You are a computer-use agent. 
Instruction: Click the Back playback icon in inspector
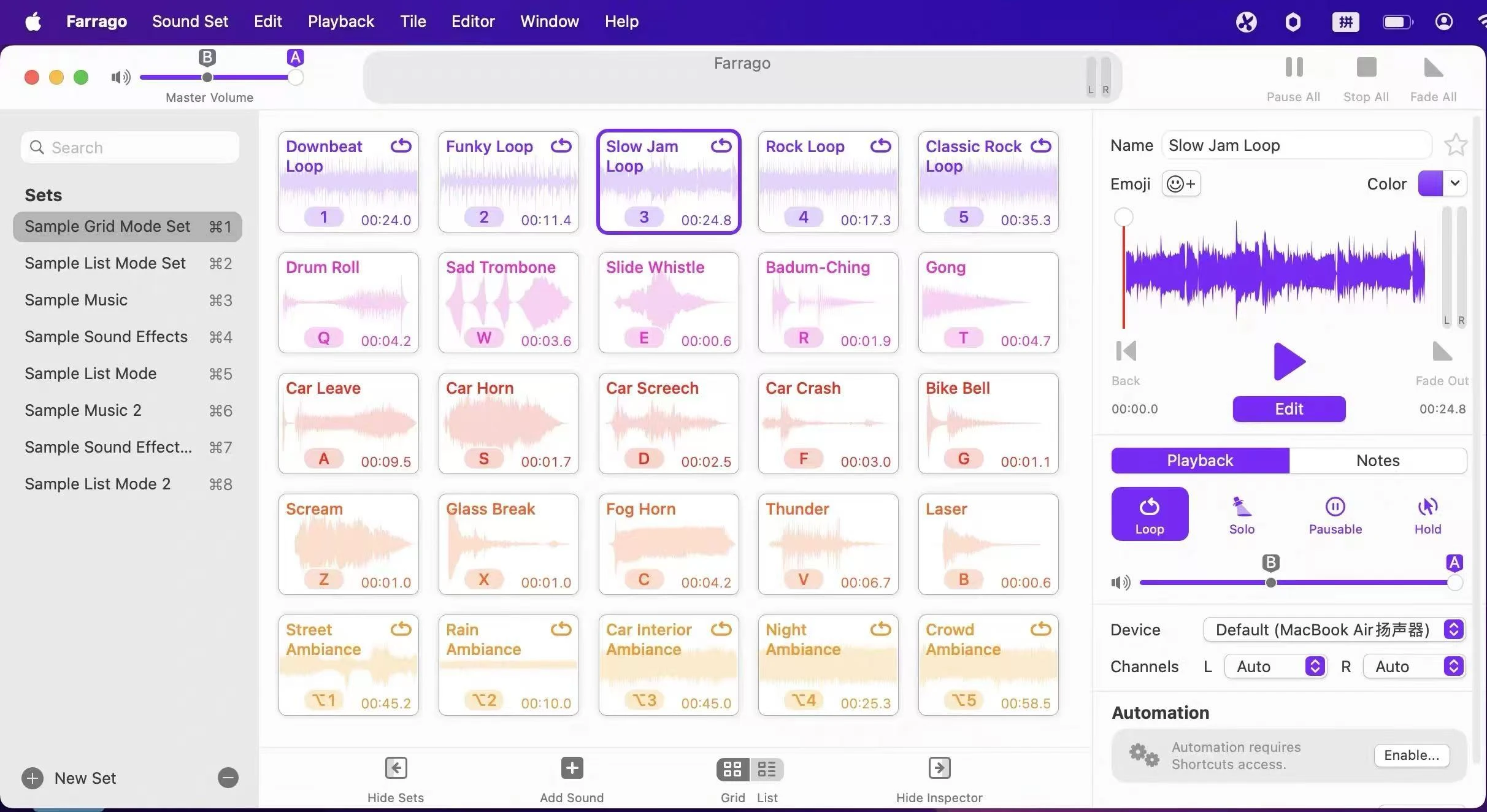(x=1126, y=351)
